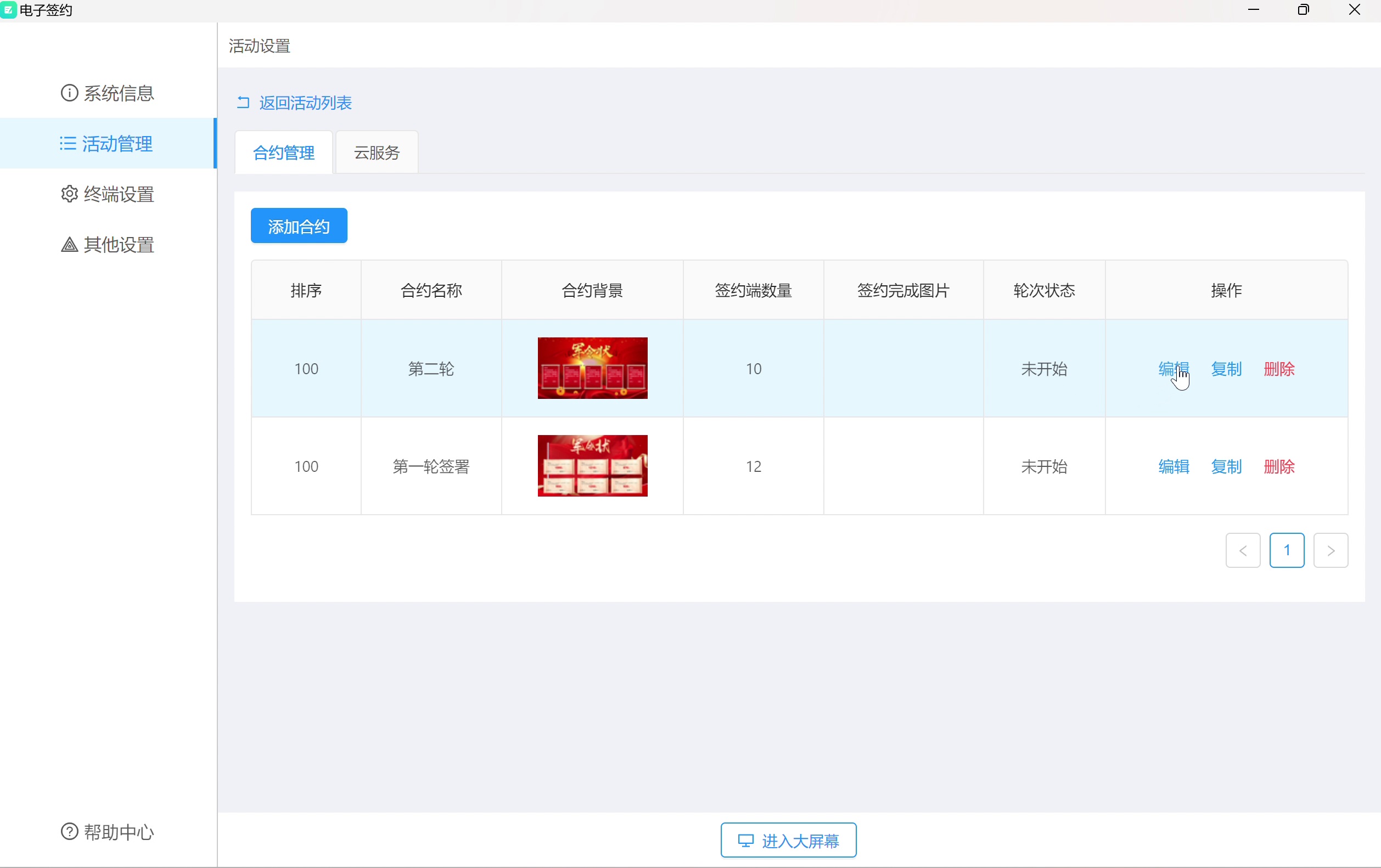Open 其他设置 in the sidebar
Image resolution: width=1381 pixels, height=868 pixels.
pyautogui.click(x=108, y=245)
